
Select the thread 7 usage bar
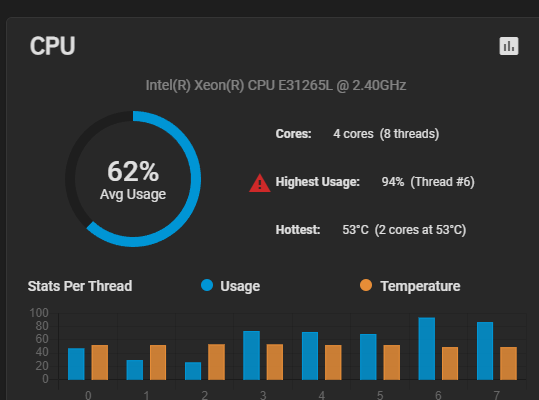click(x=485, y=351)
